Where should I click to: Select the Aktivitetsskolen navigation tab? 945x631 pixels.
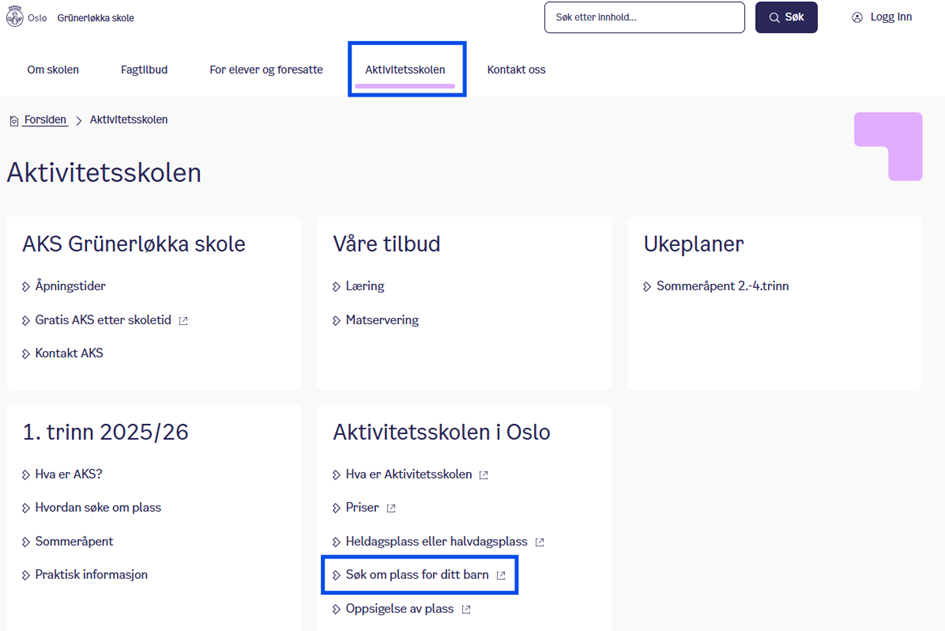tap(405, 70)
